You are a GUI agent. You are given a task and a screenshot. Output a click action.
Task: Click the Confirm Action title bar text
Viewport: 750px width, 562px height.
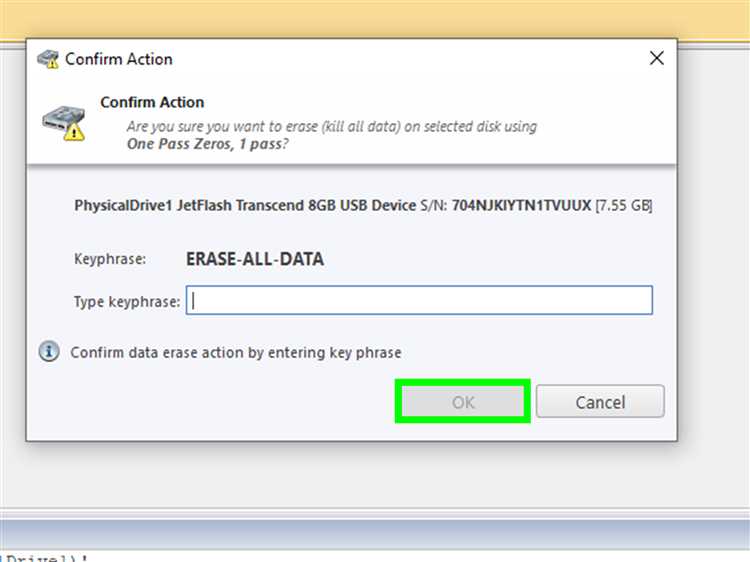click(x=119, y=59)
